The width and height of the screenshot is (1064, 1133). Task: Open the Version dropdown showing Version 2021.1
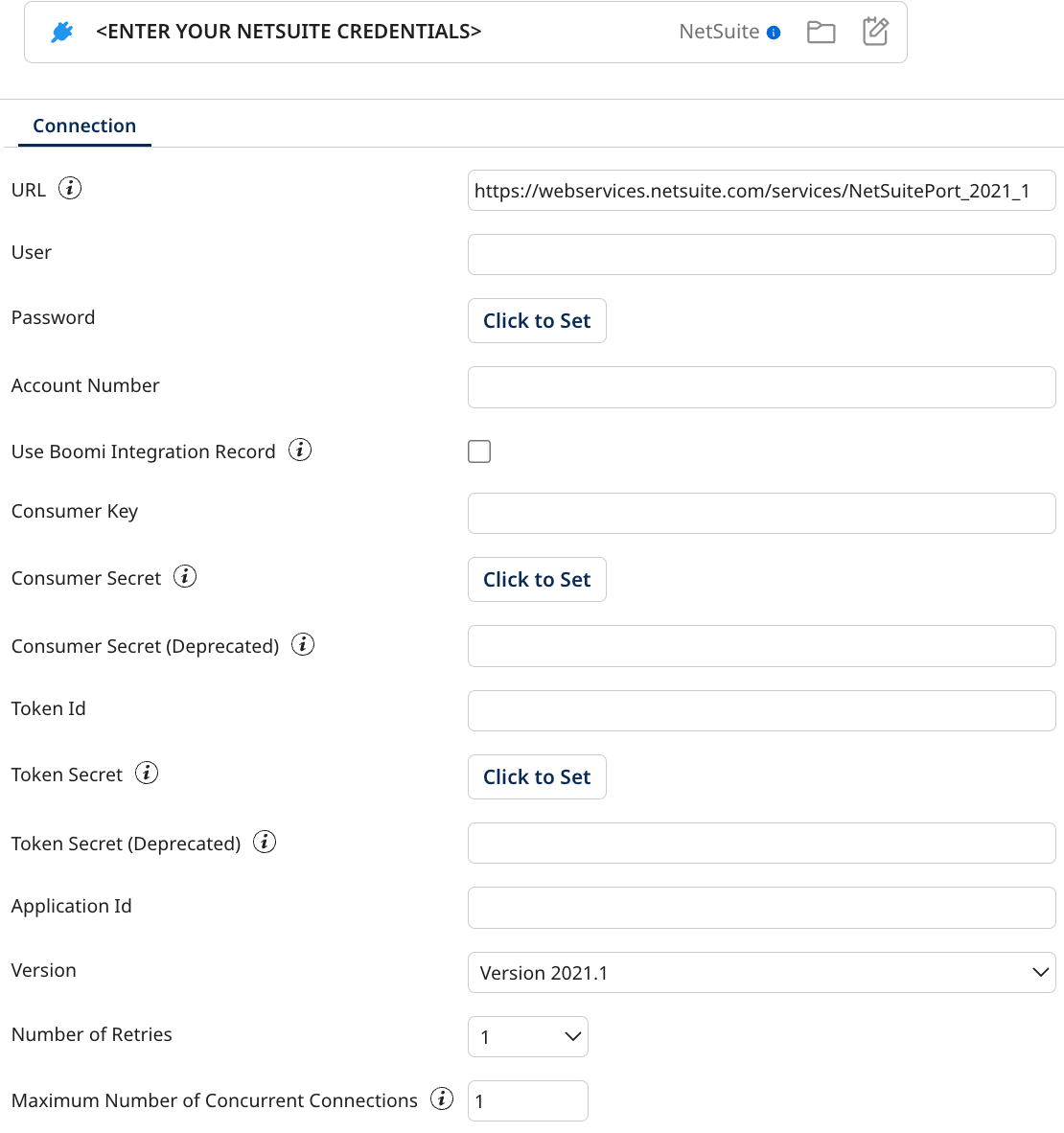(x=761, y=972)
